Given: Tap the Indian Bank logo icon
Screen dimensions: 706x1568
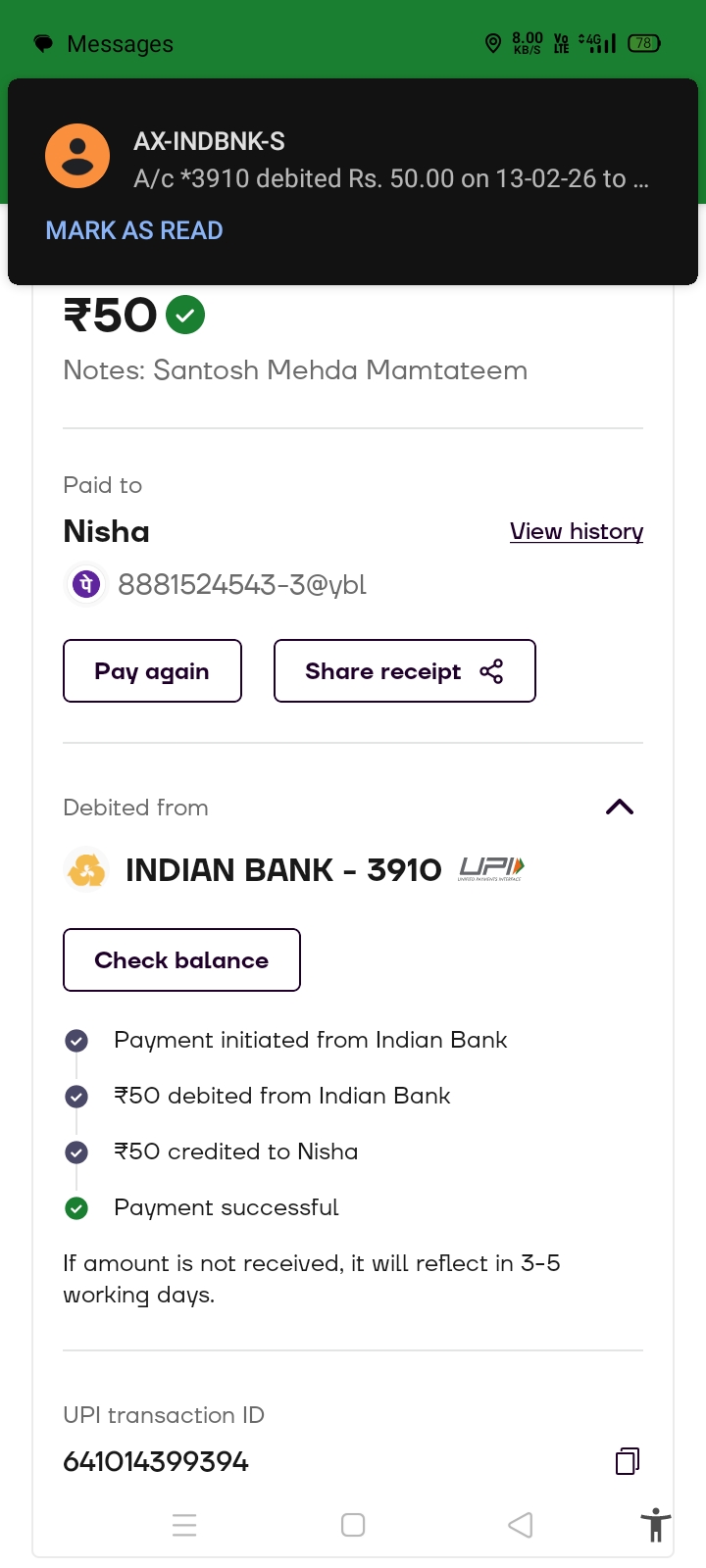Looking at the screenshot, I should pos(86,869).
